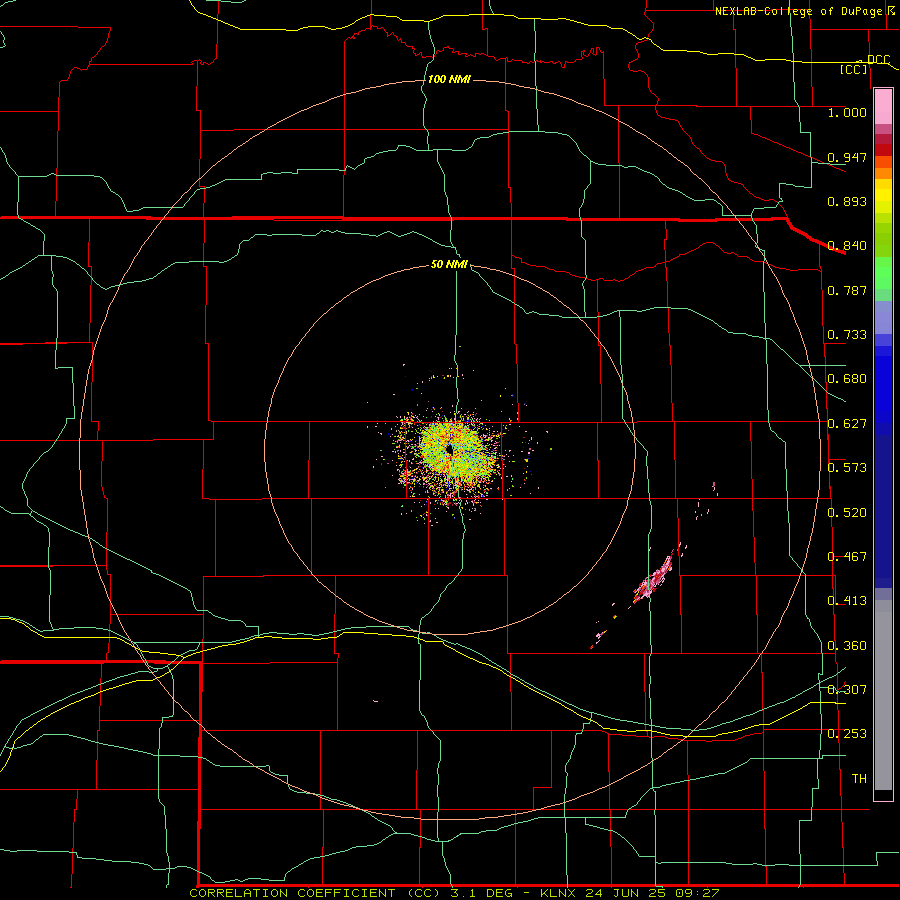Click the 1.000 legend value
This screenshot has height=900, width=900.
point(847,112)
